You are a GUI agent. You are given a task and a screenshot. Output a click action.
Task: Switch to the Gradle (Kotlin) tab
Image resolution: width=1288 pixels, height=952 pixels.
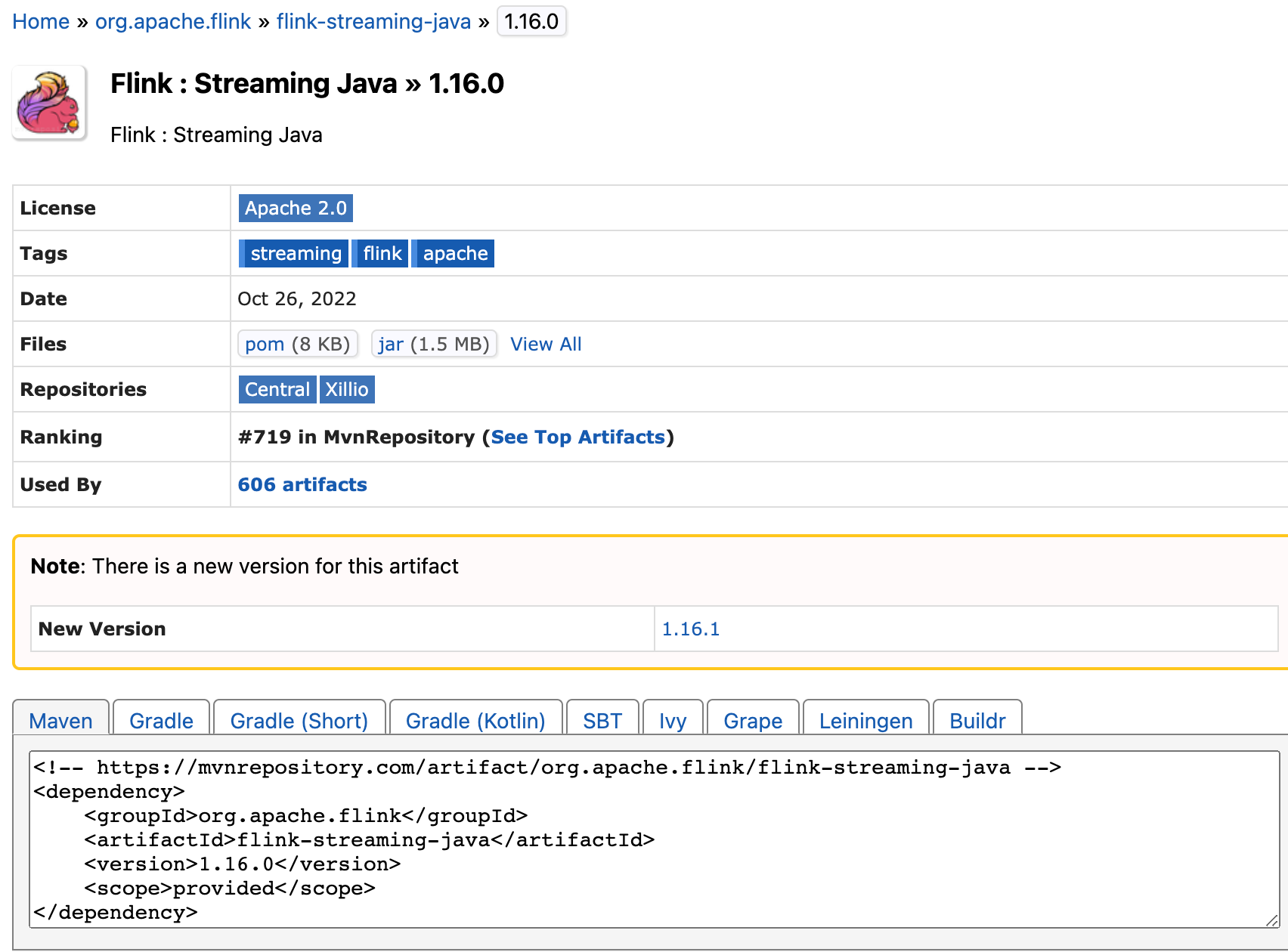(475, 718)
